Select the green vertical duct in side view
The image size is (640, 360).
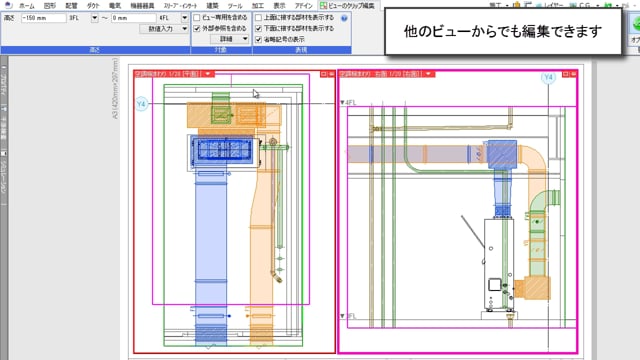[x=537, y=245]
